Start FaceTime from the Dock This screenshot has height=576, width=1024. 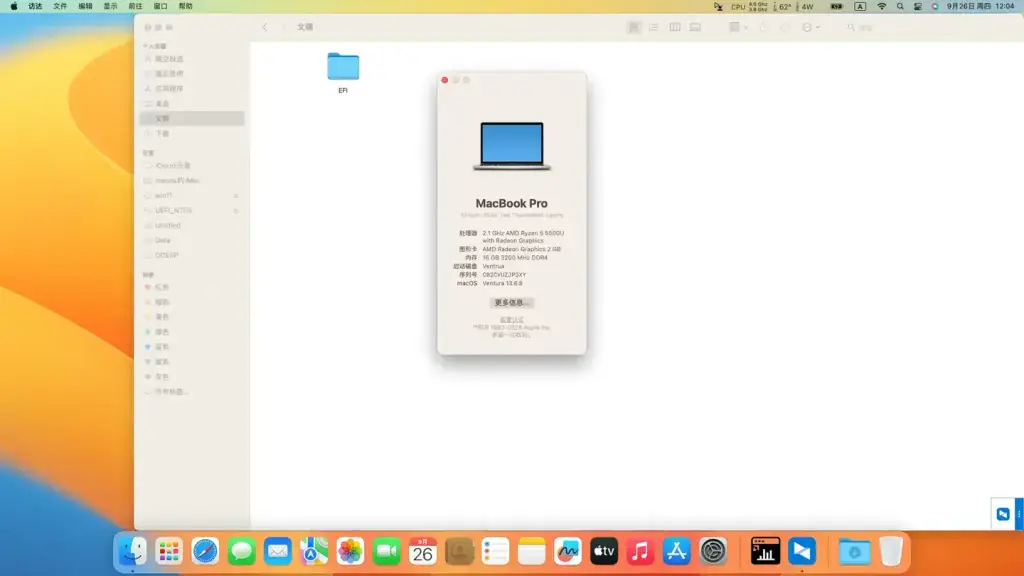coord(387,552)
